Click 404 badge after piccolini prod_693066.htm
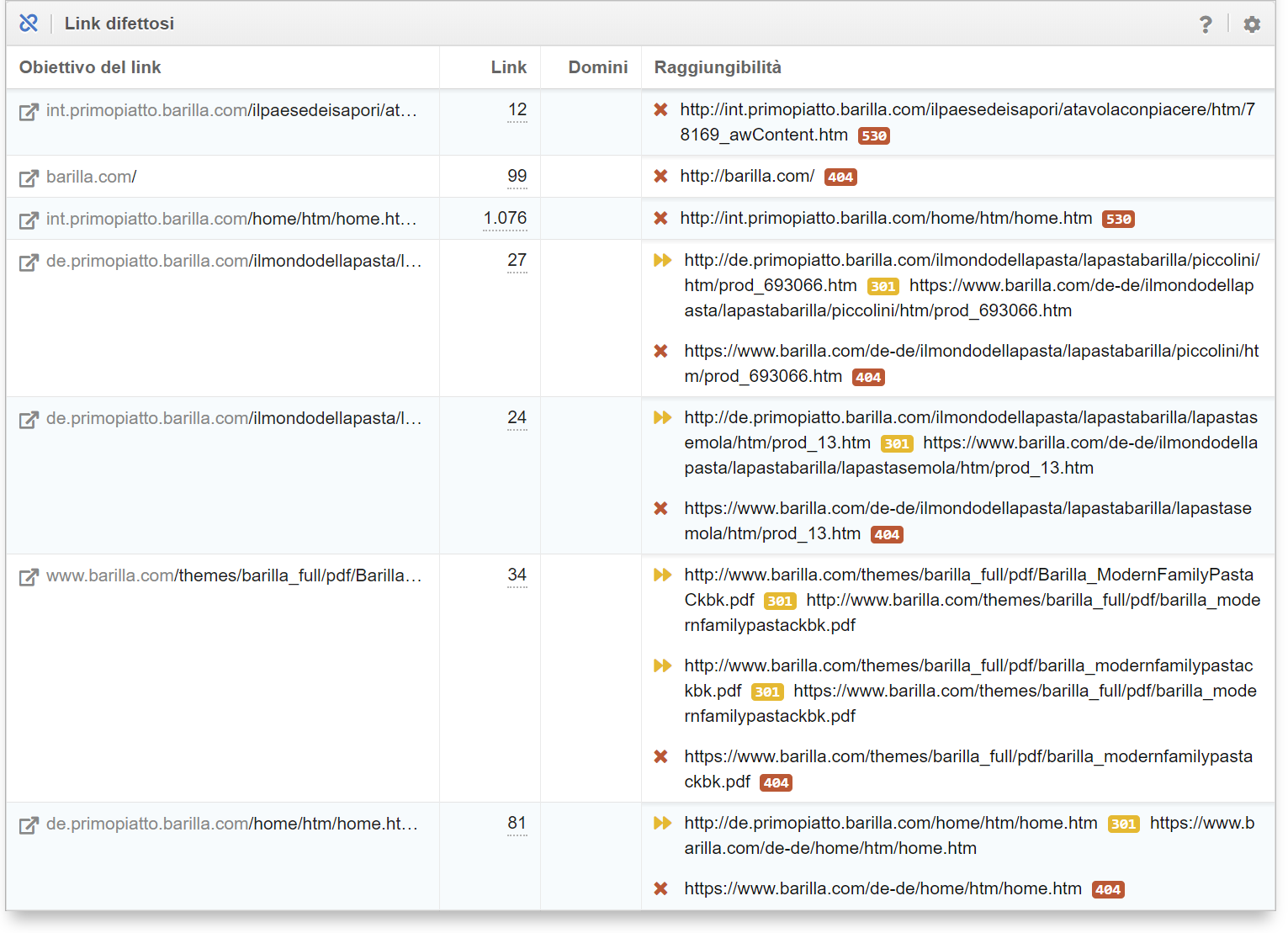Screen dimensions: 1288x933 coord(868,377)
